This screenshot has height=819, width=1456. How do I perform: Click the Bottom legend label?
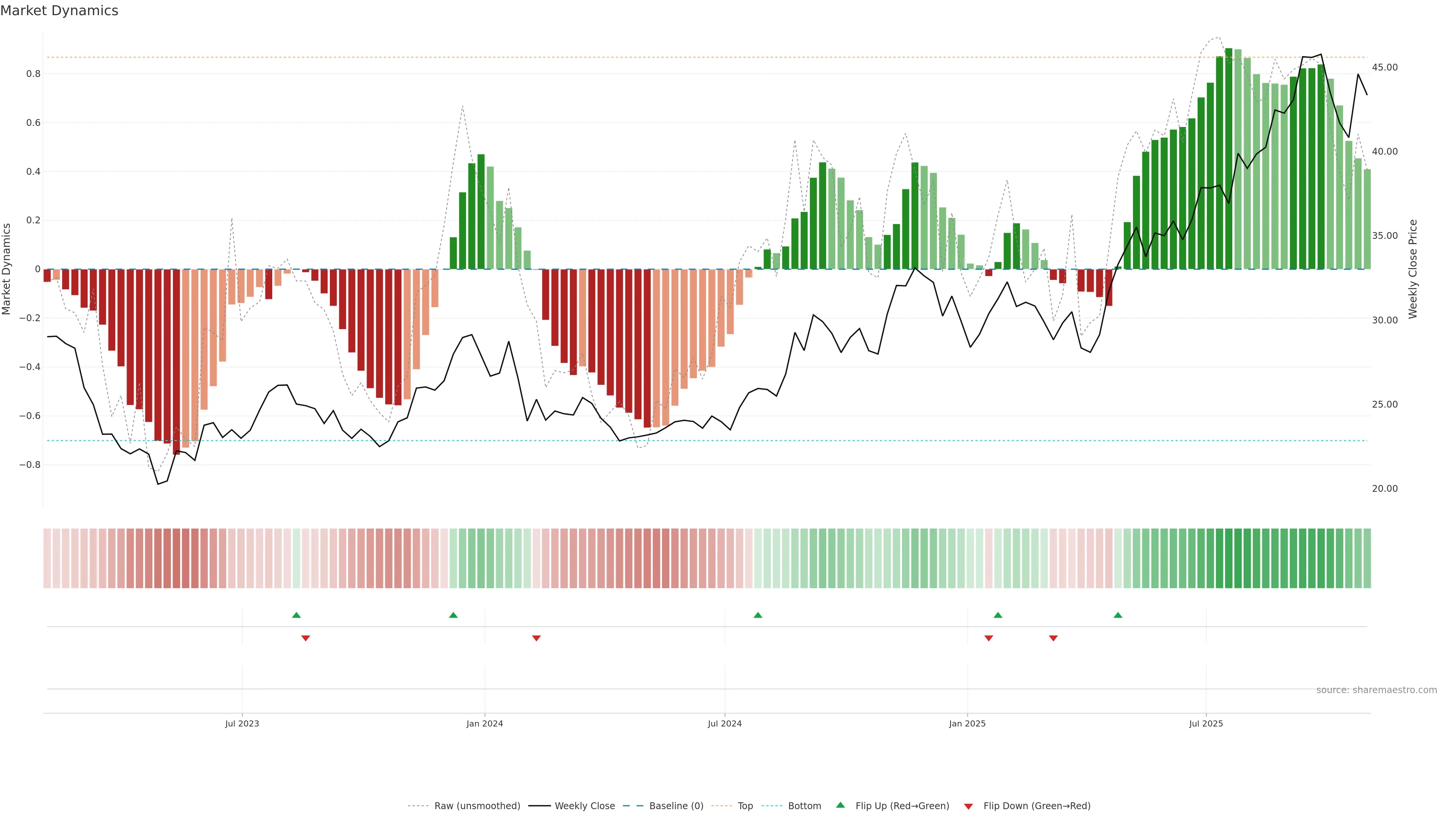coord(804,806)
